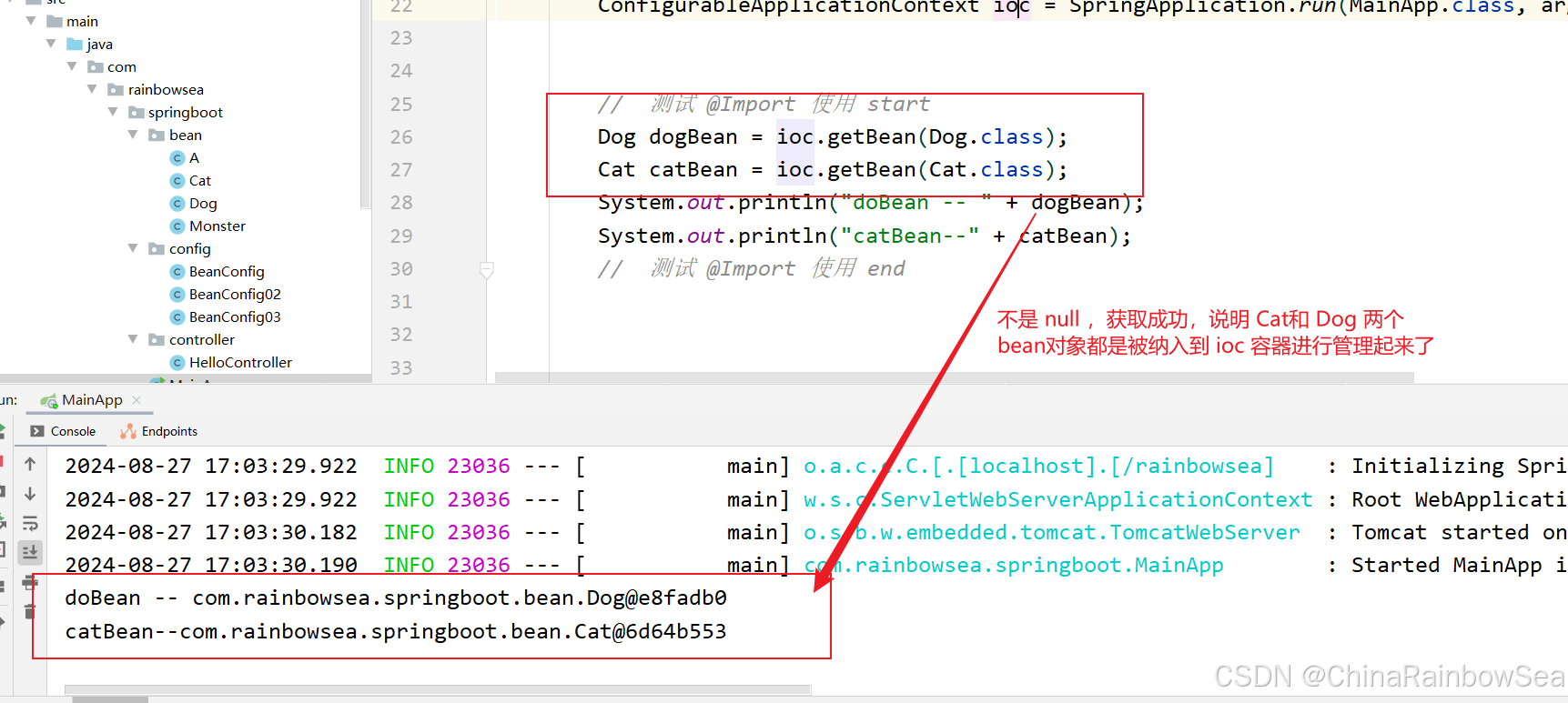Viewport: 1568px width, 703px height.
Task: Toggle scroll to end of console
Action: tap(30, 552)
